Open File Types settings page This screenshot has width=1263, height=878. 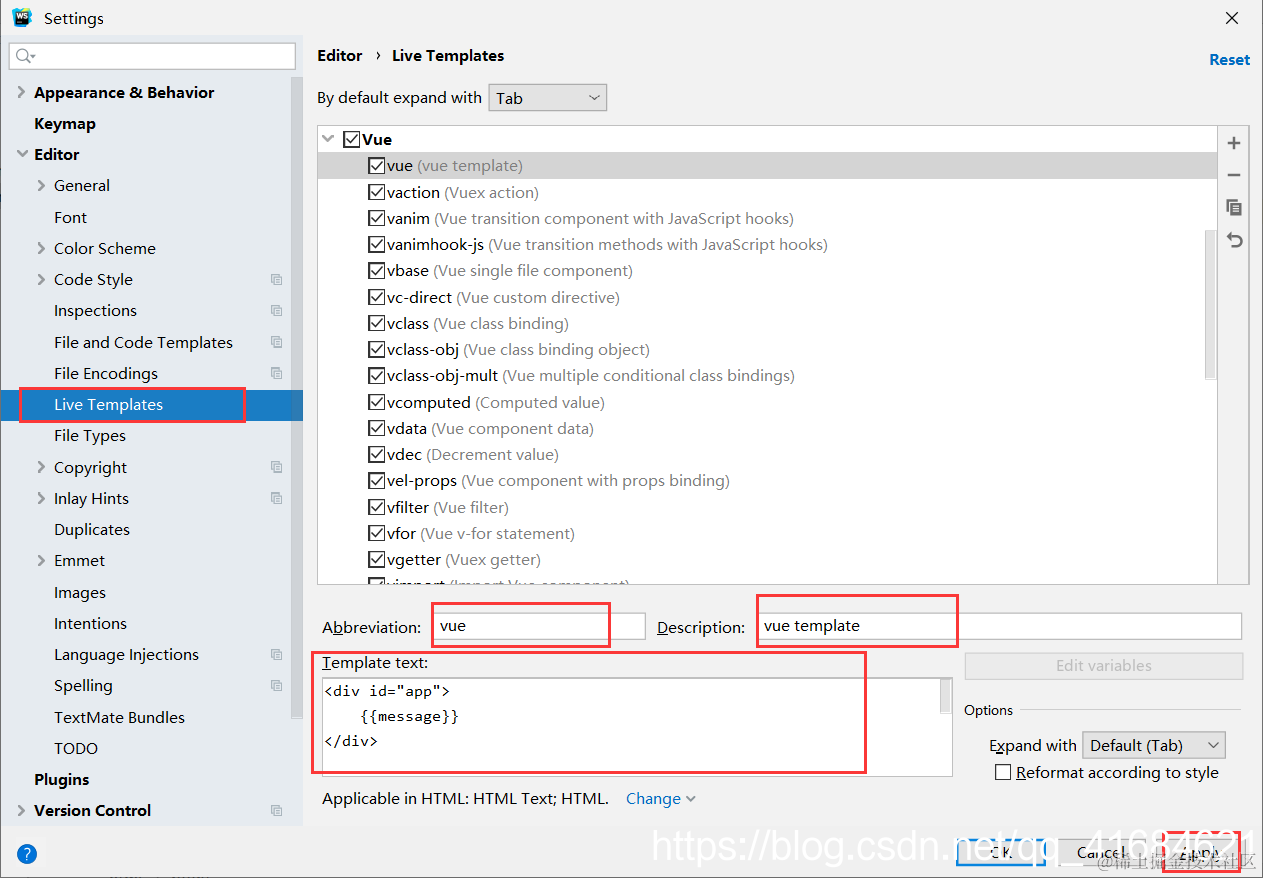click(90, 436)
